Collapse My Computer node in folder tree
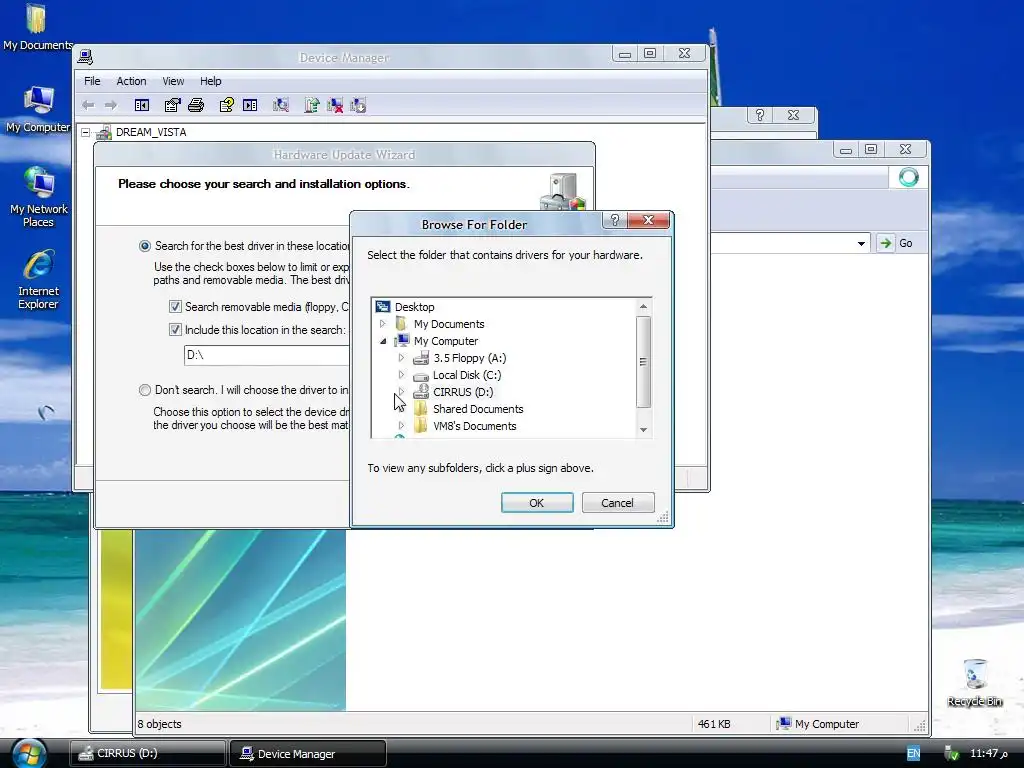 click(383, 341)
